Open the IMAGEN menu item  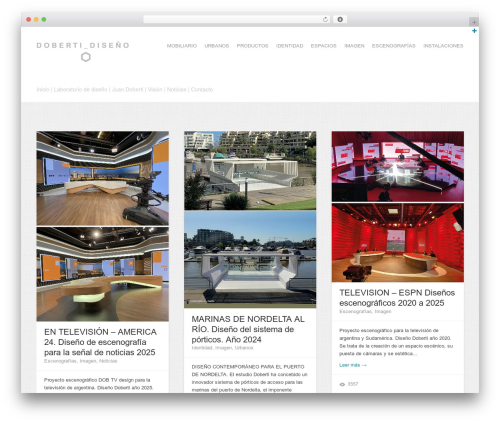click(354, 46)
